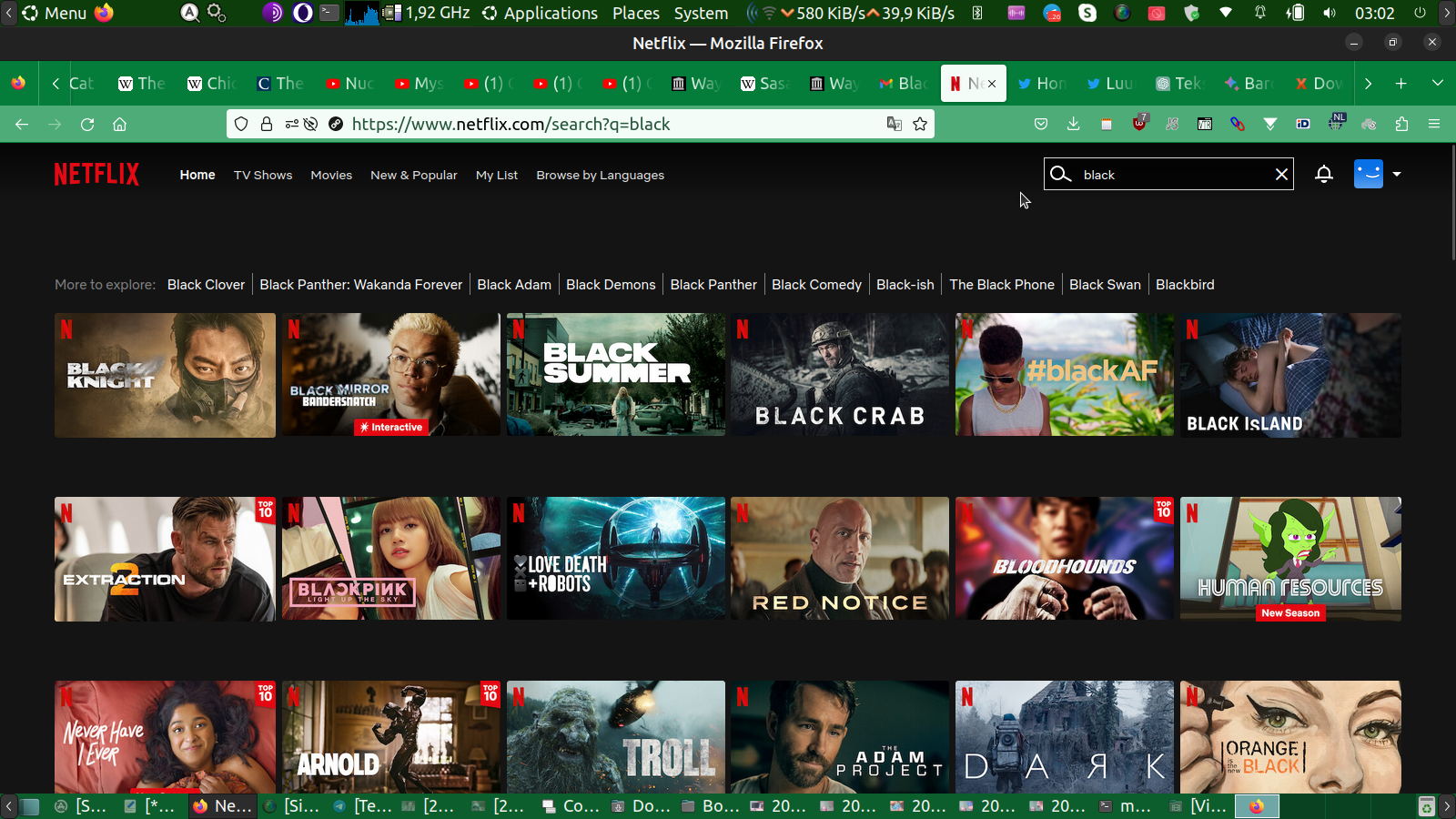Open a new Firefox tab
The image size is (1456, 819).
coord(1400,84)
